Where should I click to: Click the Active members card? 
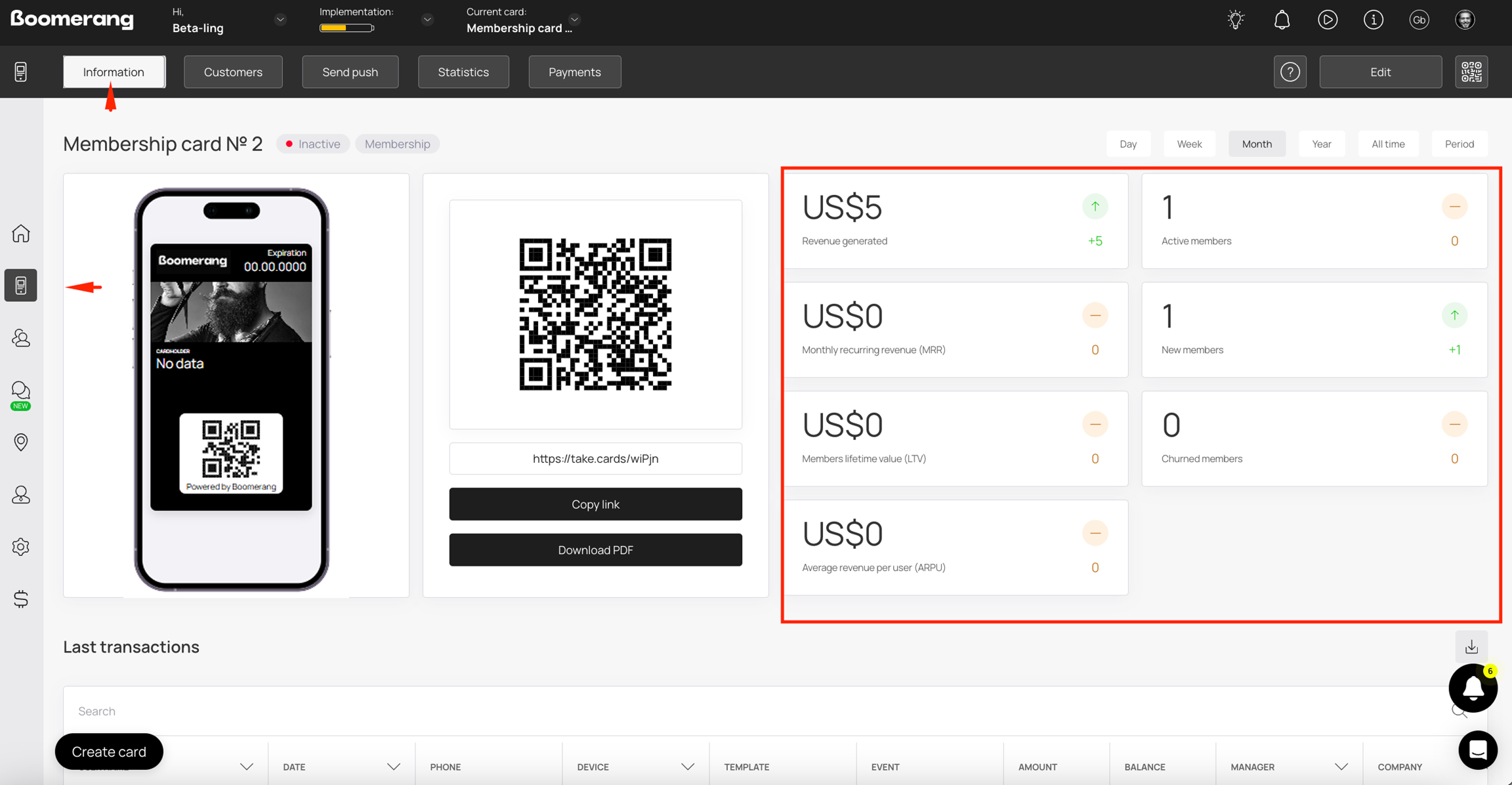tap(1314, 221)
